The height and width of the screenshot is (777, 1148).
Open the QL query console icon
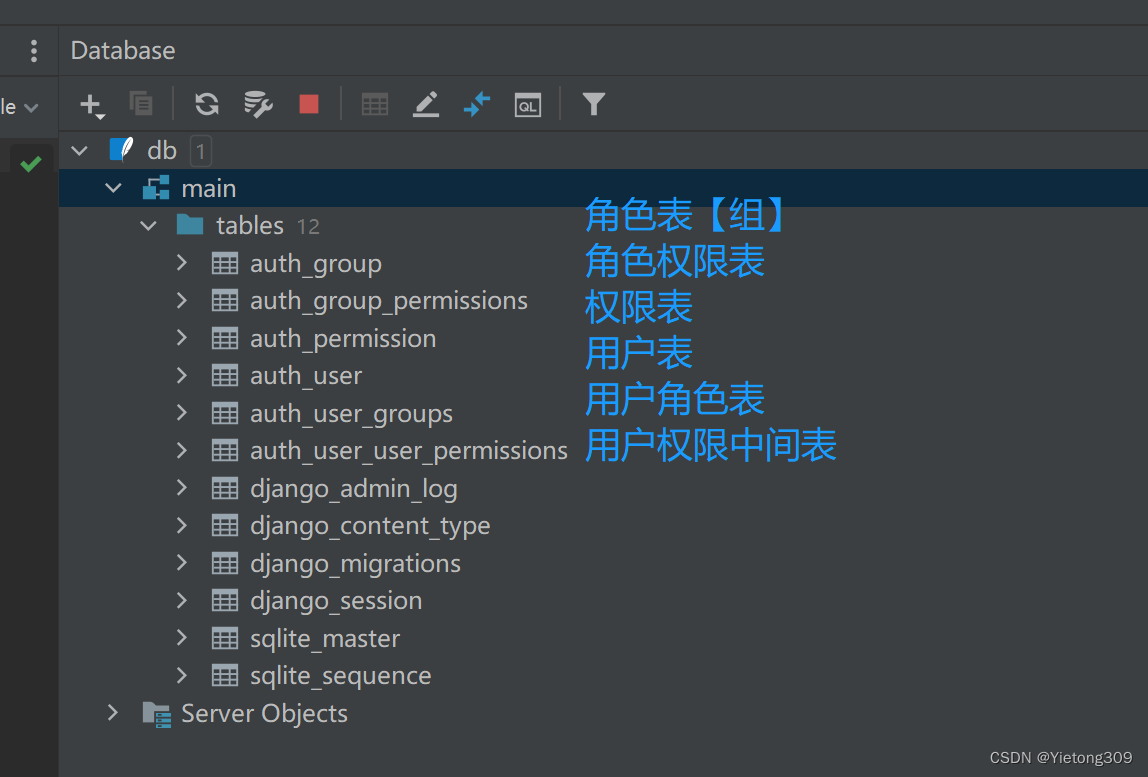click(x=528, y=103)
